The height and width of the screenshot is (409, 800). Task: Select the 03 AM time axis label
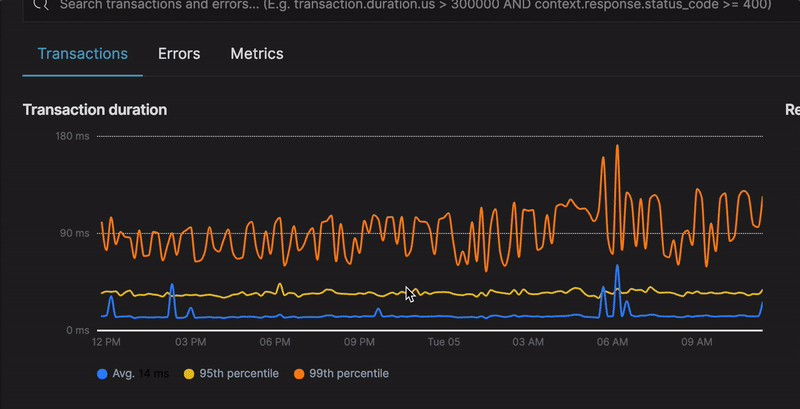[x=528, y=342]
